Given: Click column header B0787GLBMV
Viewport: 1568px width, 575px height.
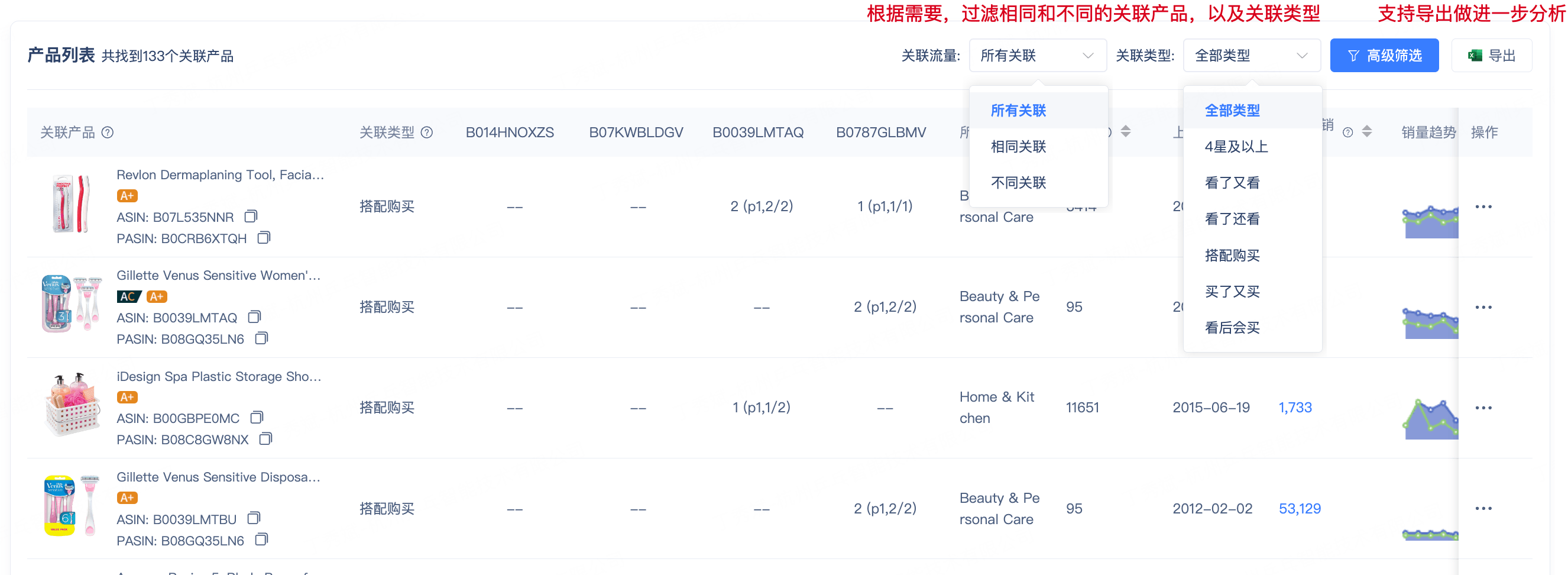Looking at the screenshot, I should pyautogui.click(x=881, y=132).
